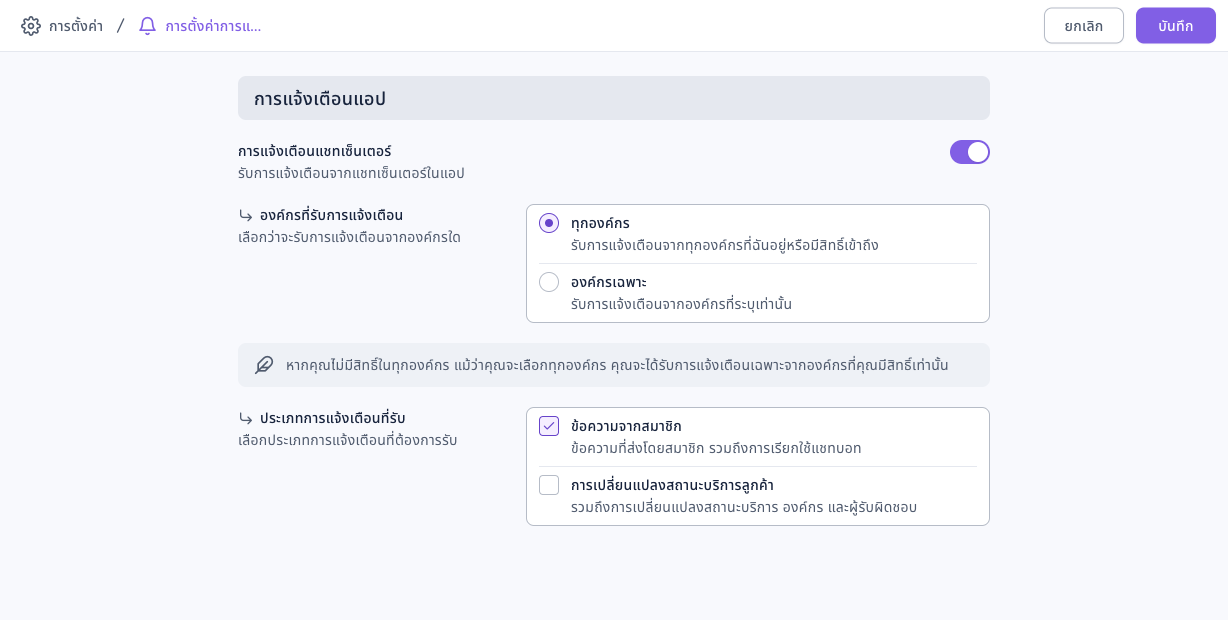Open the การตั้งค่า breadcrumb link
The image size is (1228, 620).
click(x=76, y=26)
